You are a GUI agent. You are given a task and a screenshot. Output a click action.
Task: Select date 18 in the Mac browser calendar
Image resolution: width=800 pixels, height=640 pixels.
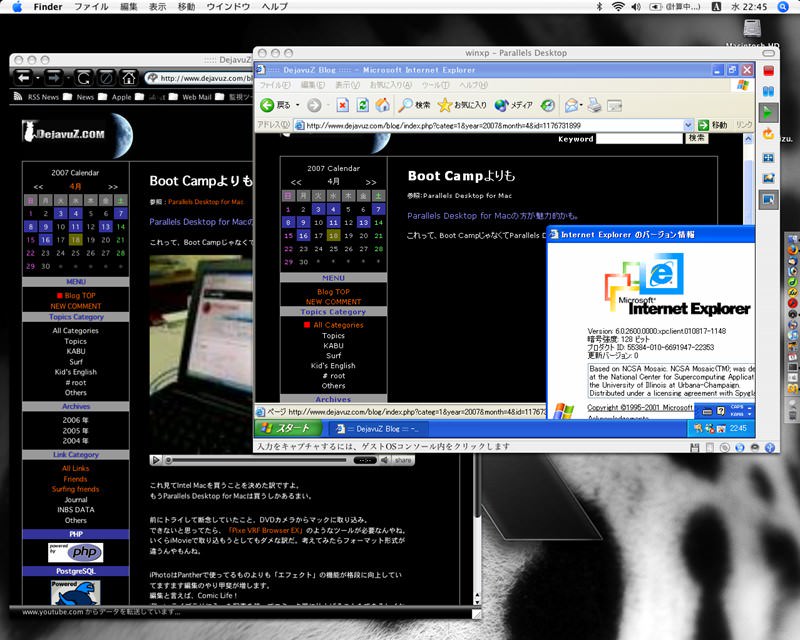pos(76,240)
